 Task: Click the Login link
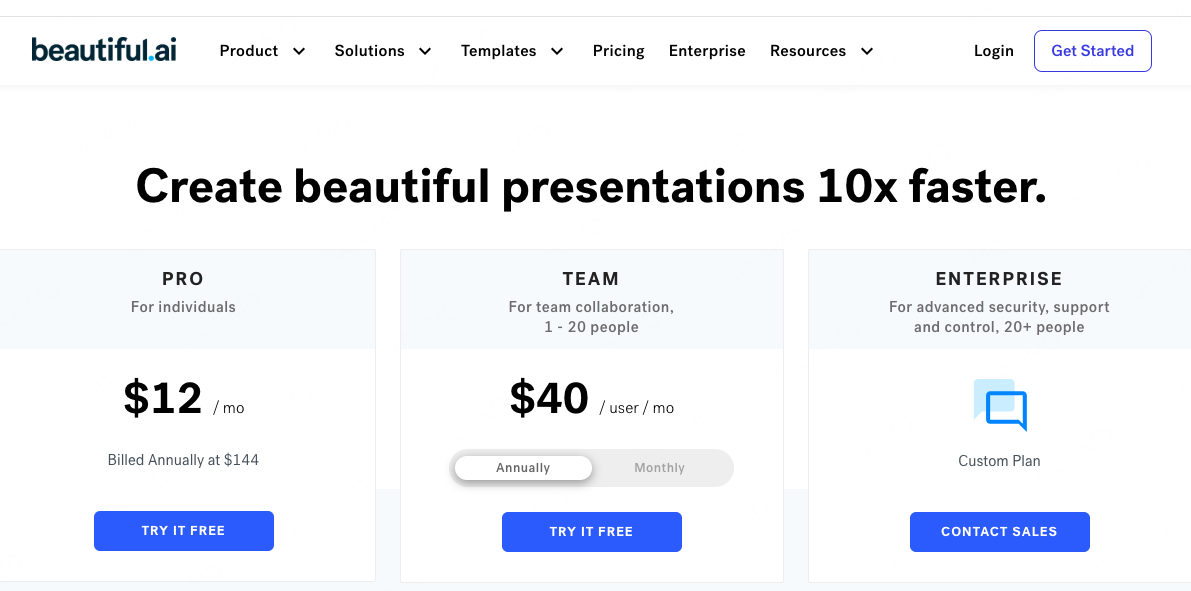[994, 51]
